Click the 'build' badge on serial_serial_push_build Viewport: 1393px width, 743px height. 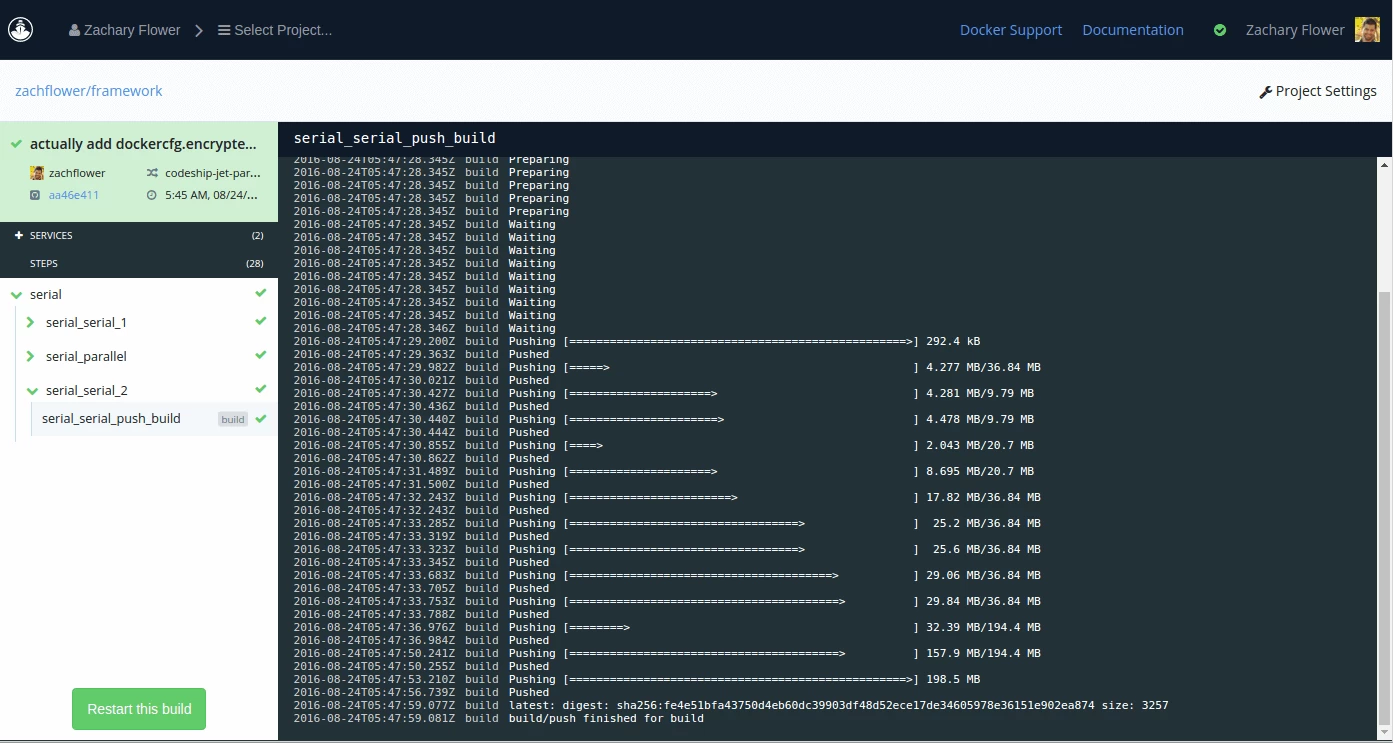(x=233, y=420)
